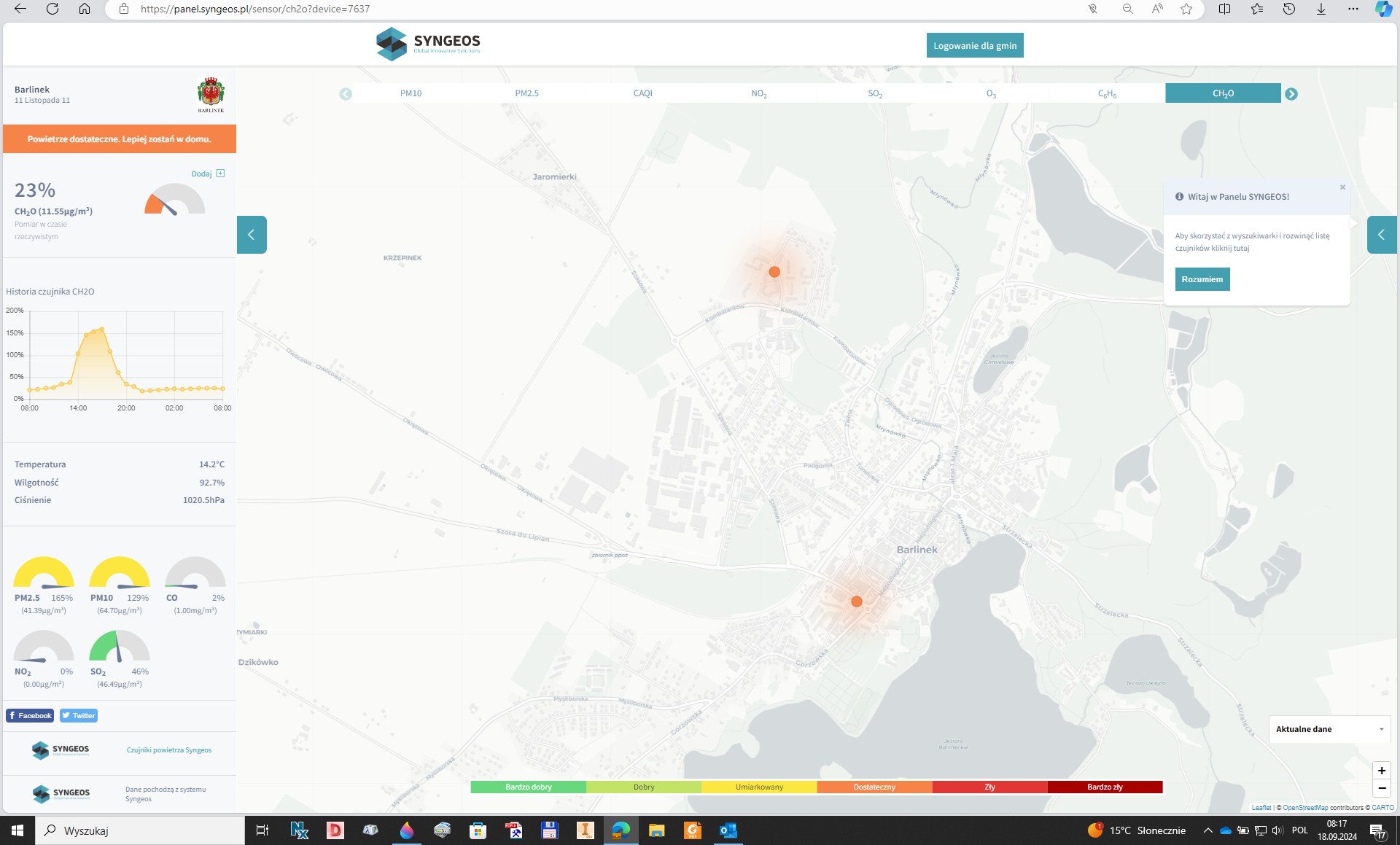
Task: Share via the Twitter button
Action: coord(79,715)
